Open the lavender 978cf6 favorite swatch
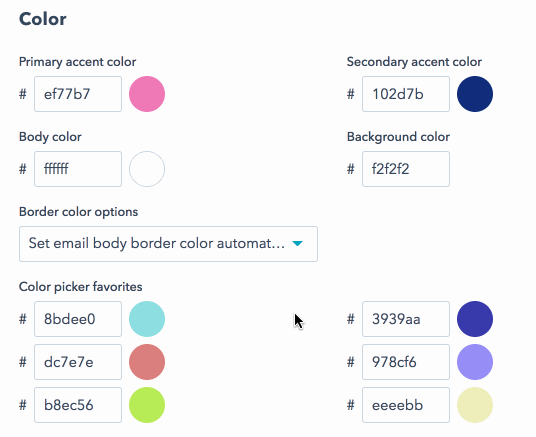536x437 pixels. tap(475, 362)
